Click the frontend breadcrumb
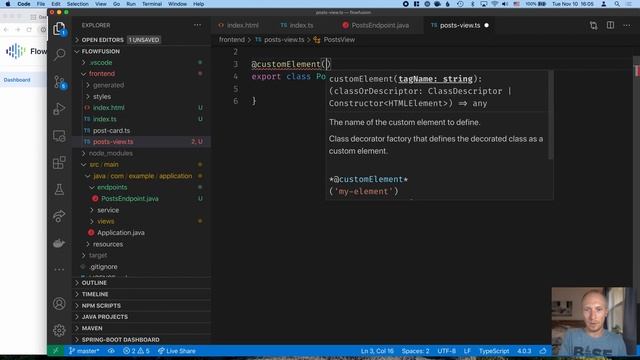Image resolution: width=640 pixels, height=360 pixels. [x=231, y=40]
